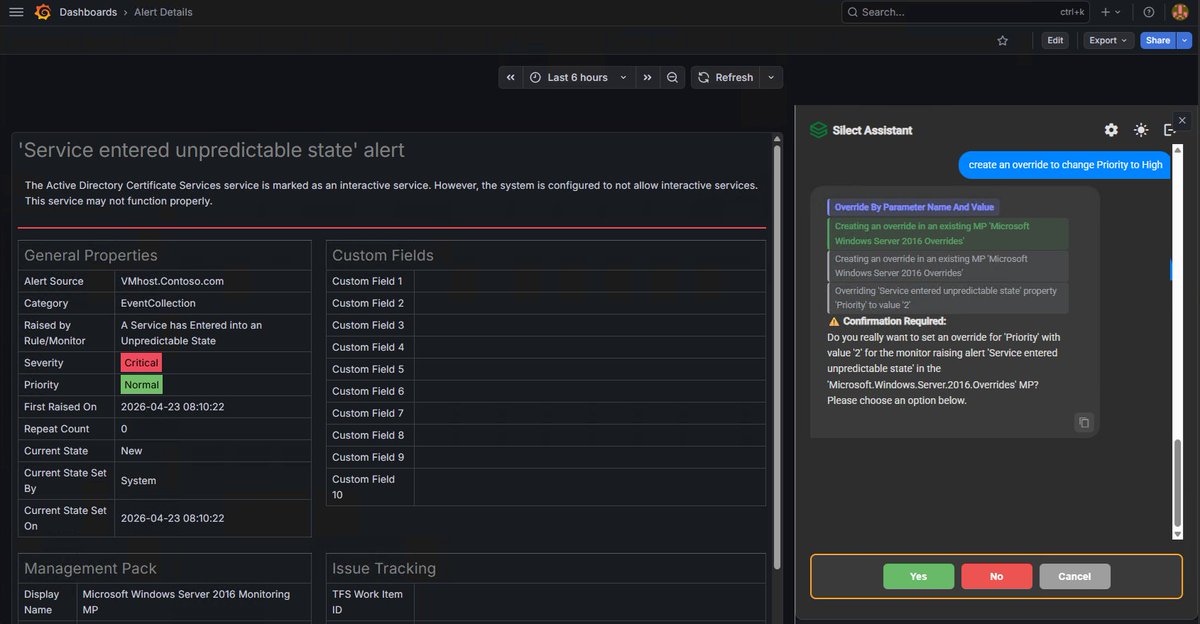Click the red Critical severity badge
This screenshot has height=624, width=1200.
[141, 363]
